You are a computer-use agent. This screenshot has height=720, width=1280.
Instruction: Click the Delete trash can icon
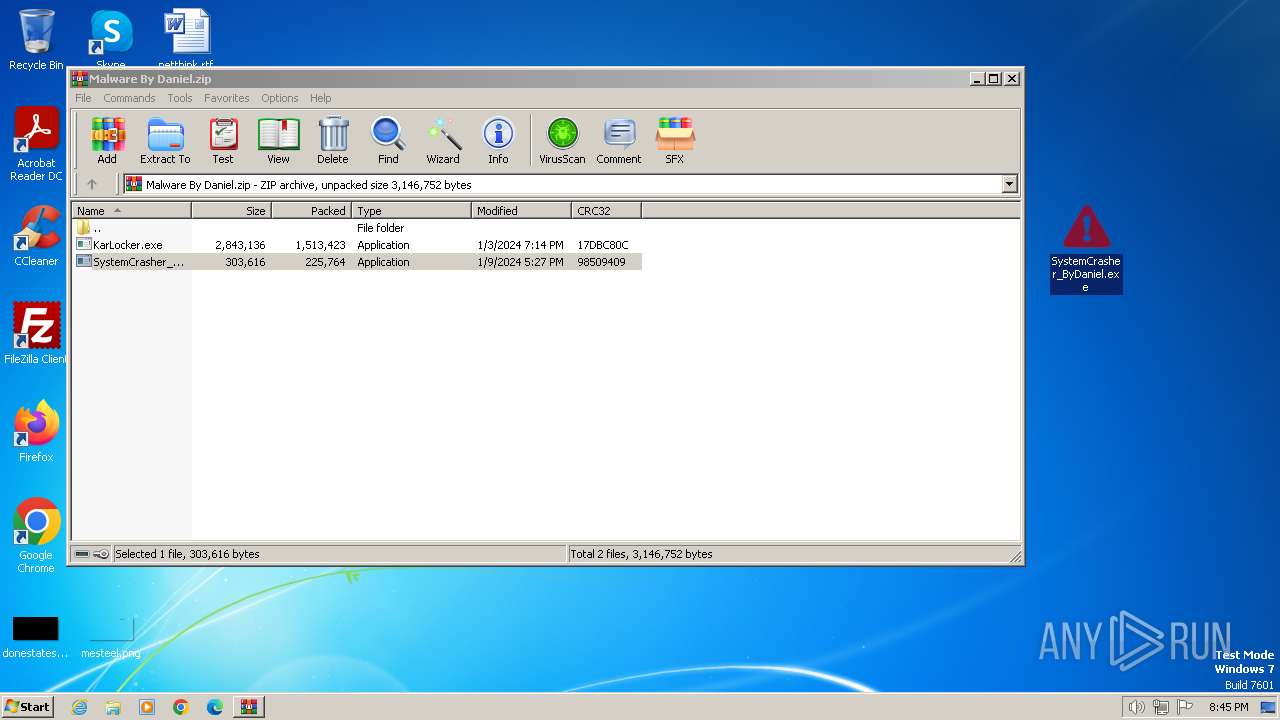[x=333, y=141]
